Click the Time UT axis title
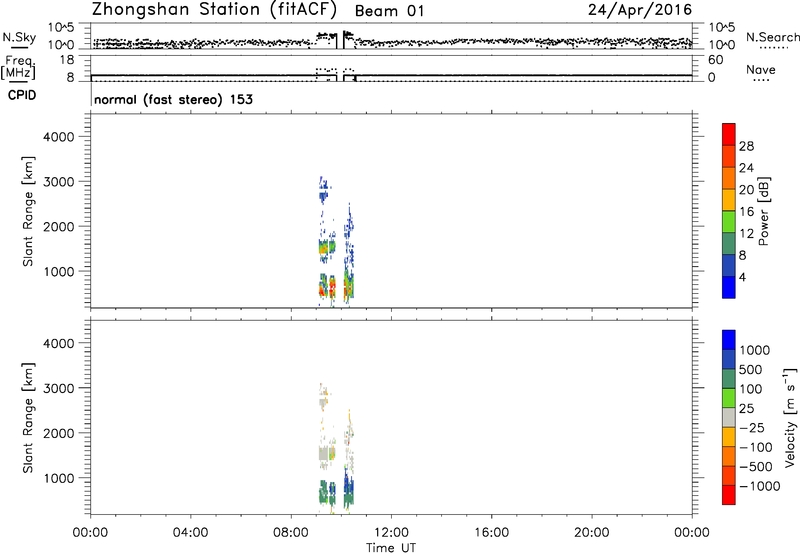Viewport: 800px width, 554px height. (x=391, y=547)
